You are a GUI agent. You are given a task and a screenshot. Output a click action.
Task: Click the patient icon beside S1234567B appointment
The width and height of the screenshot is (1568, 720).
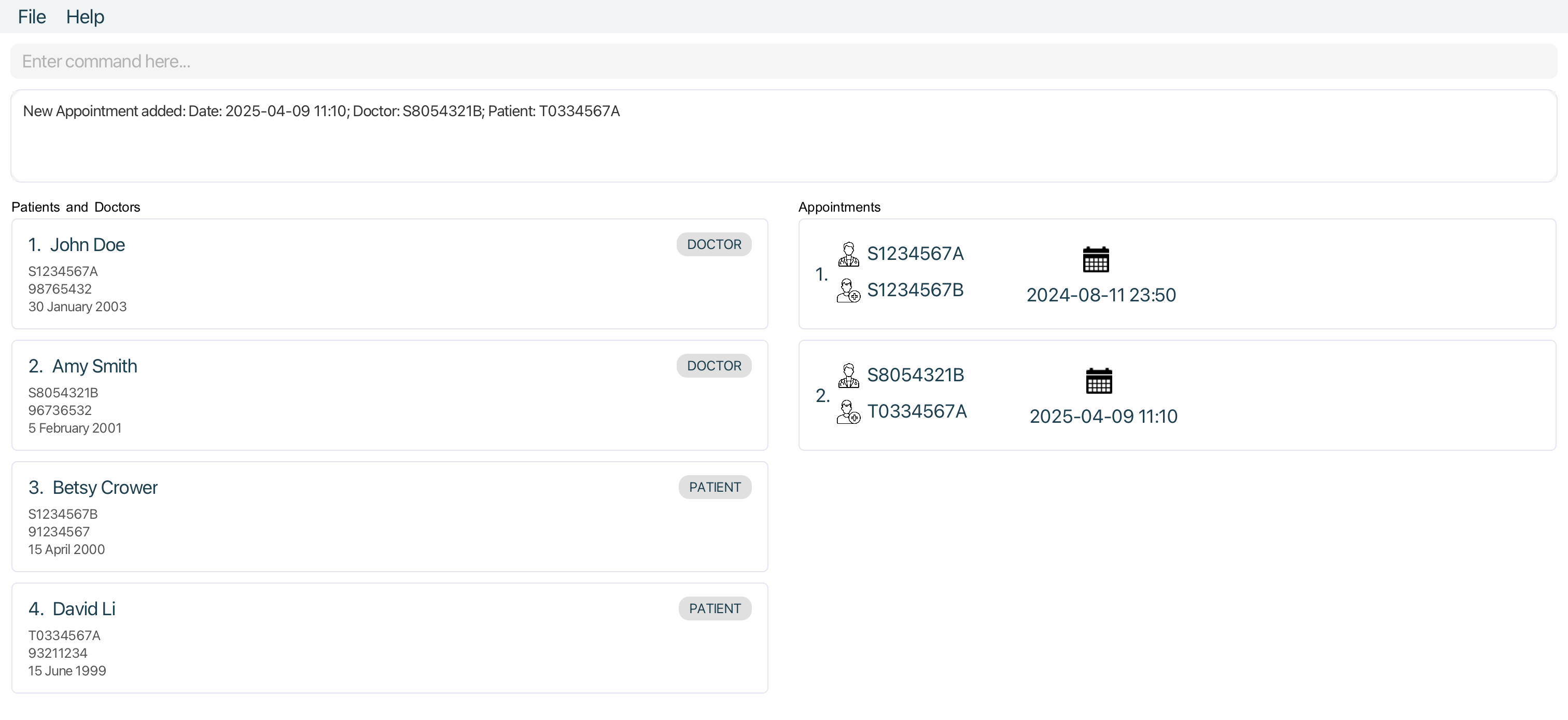pos(848,290)
